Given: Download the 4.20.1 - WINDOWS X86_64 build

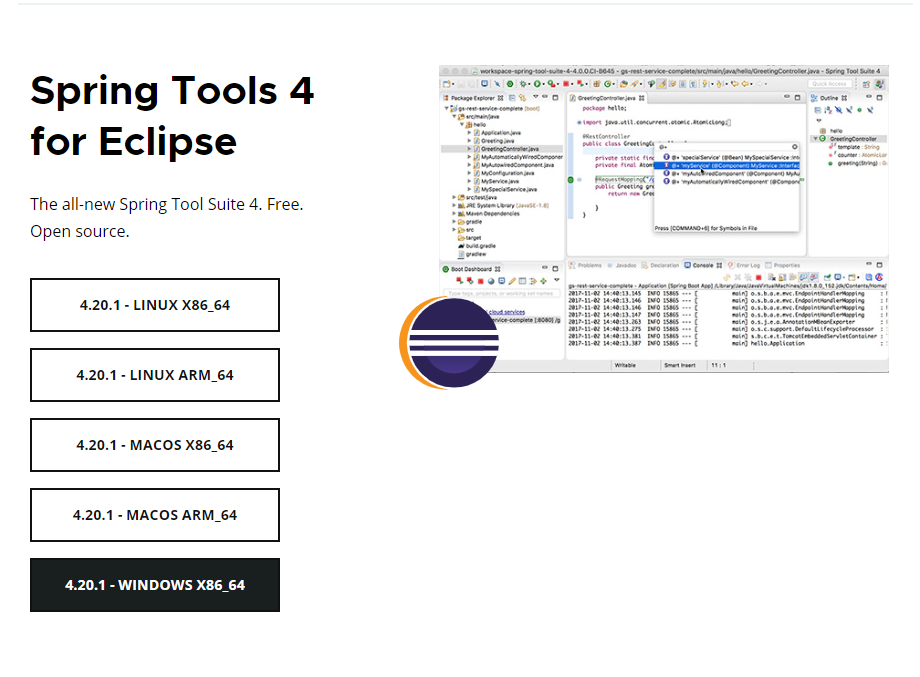Looking at the screenshot, I should 155,585.
